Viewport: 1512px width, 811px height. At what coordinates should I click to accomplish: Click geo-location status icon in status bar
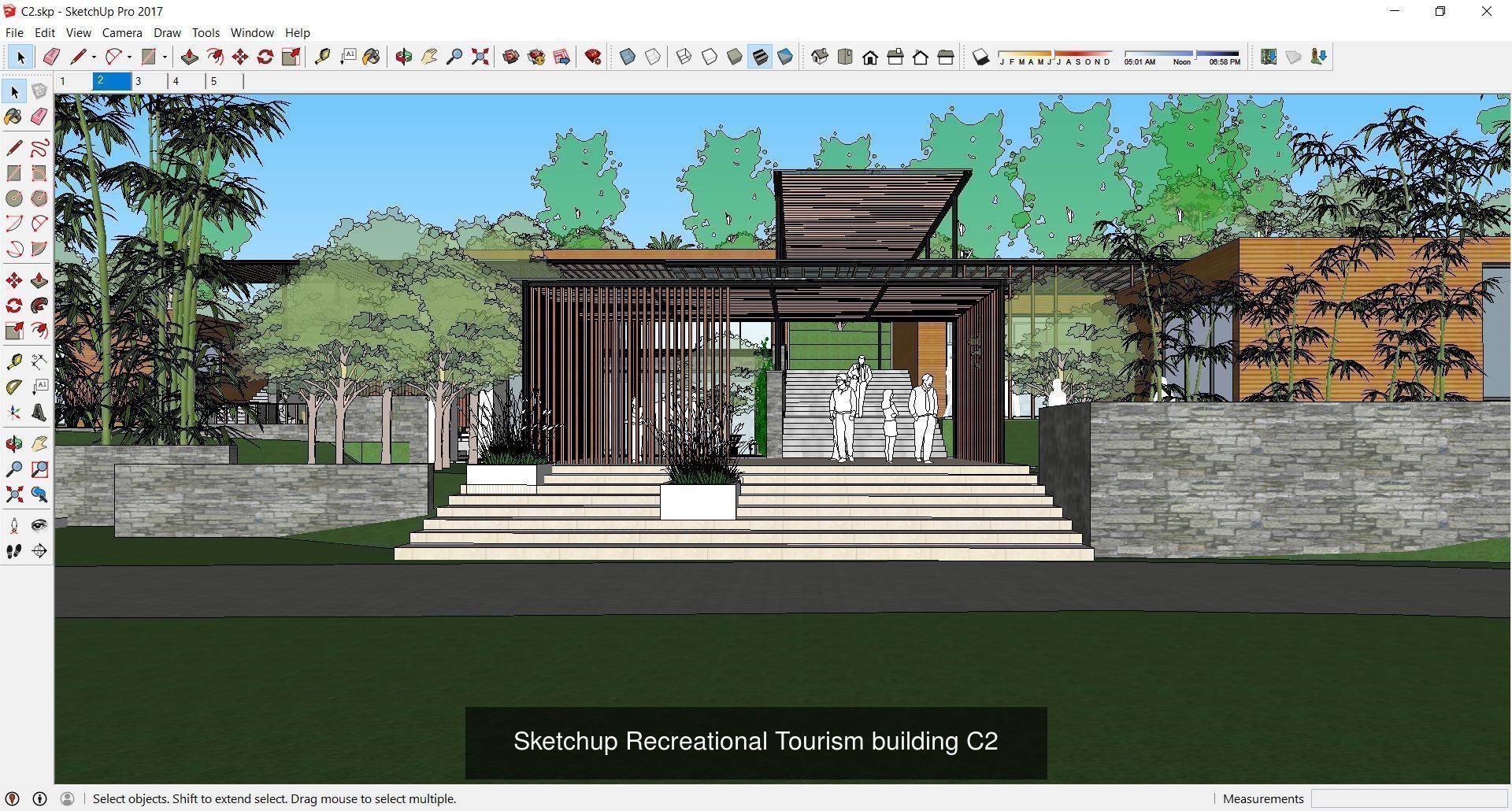tap(13, 798)
